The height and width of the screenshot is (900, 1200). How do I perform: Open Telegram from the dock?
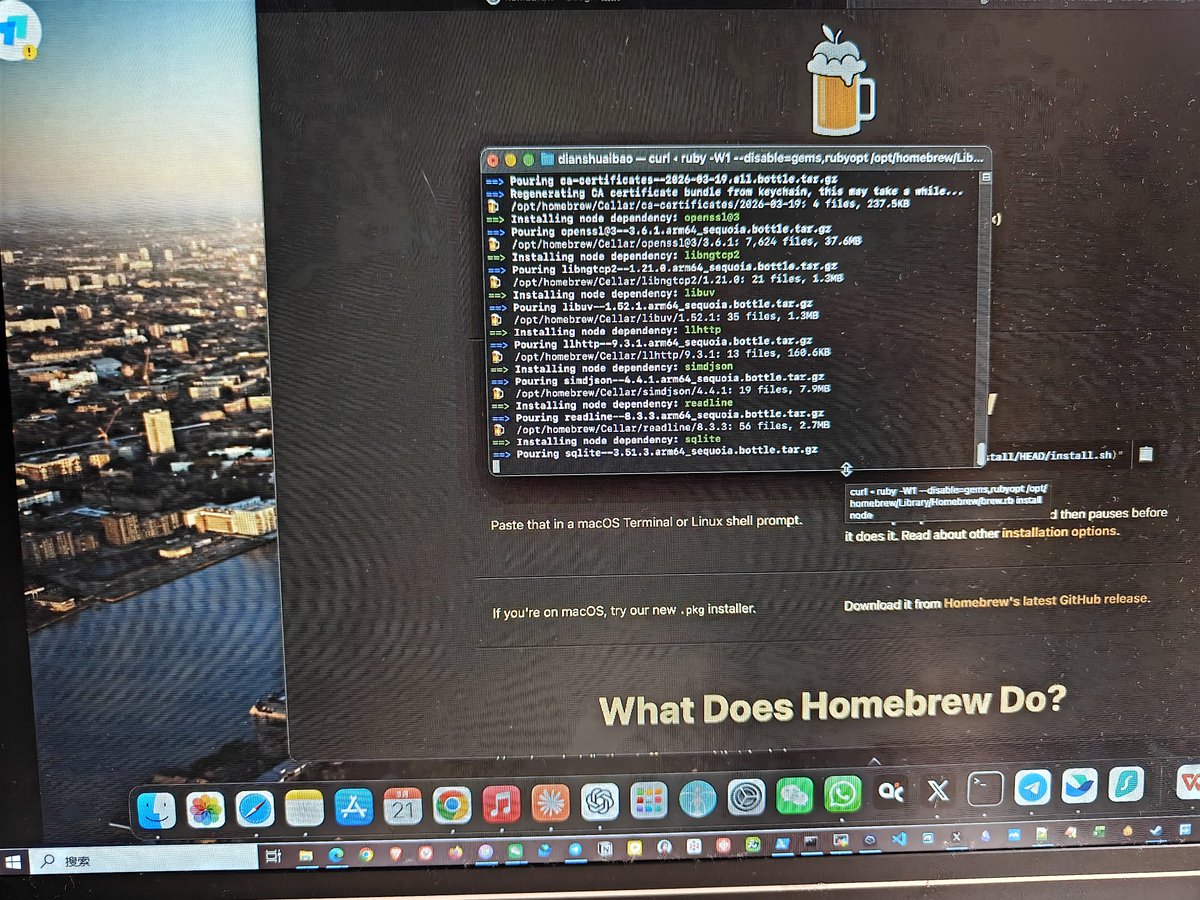tap(1032, 788)
